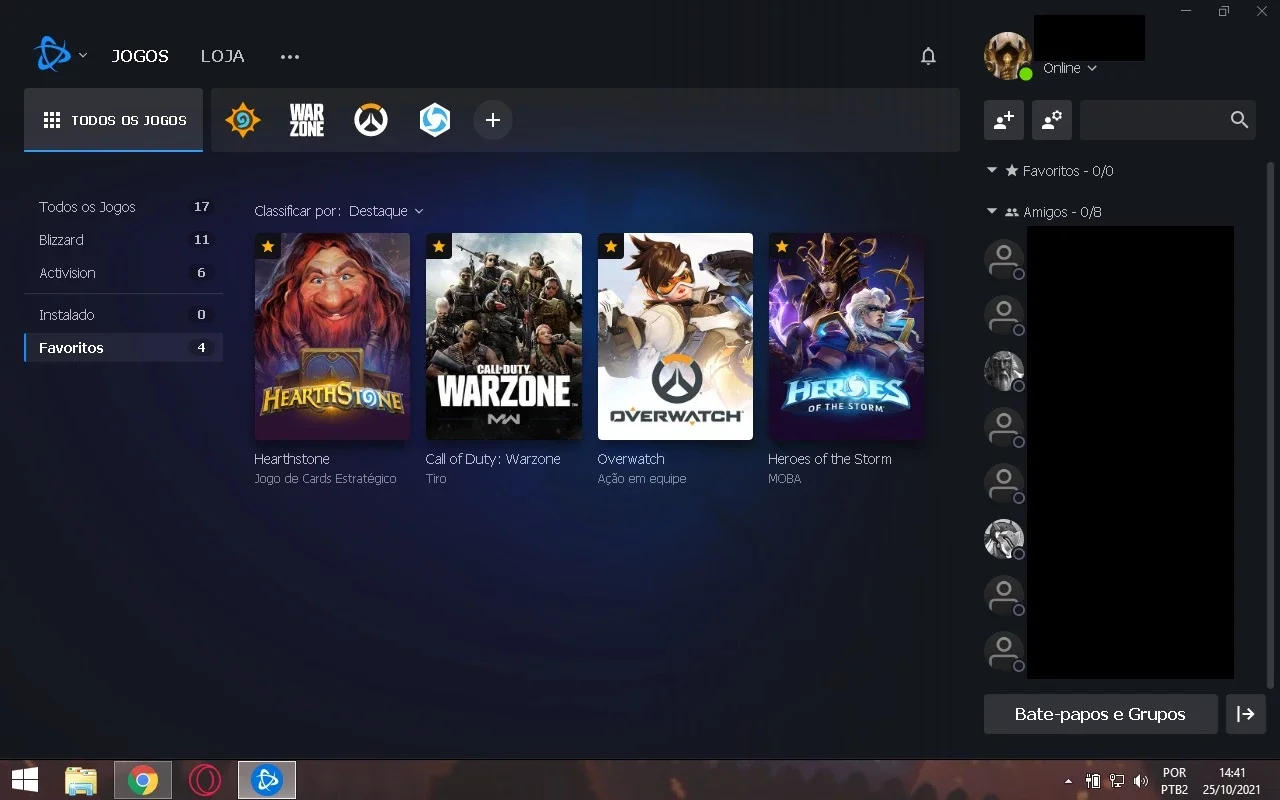Unfavorite Overwatch using its star badge
1280x800 pixels.
[x=610, y=246]
